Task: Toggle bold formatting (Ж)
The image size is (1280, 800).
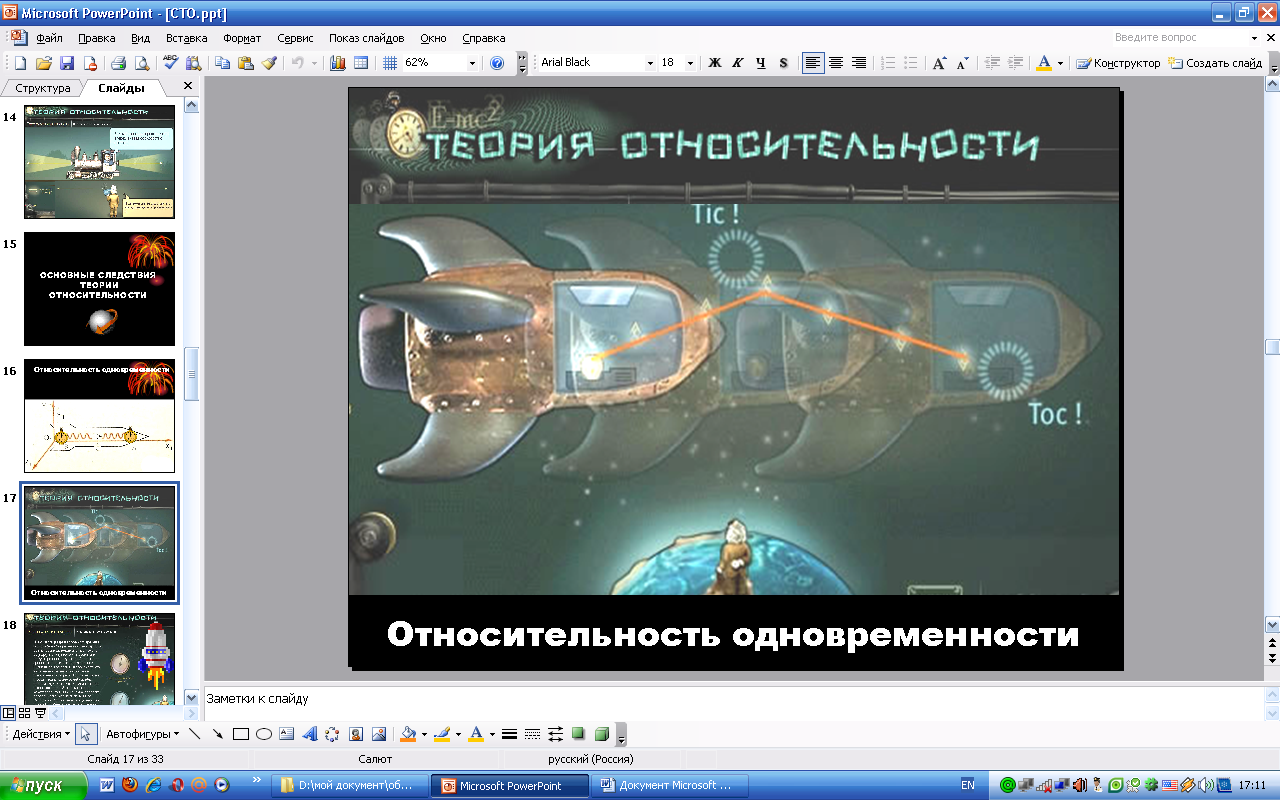Action: pyautogui.click(x=715, y=63)
